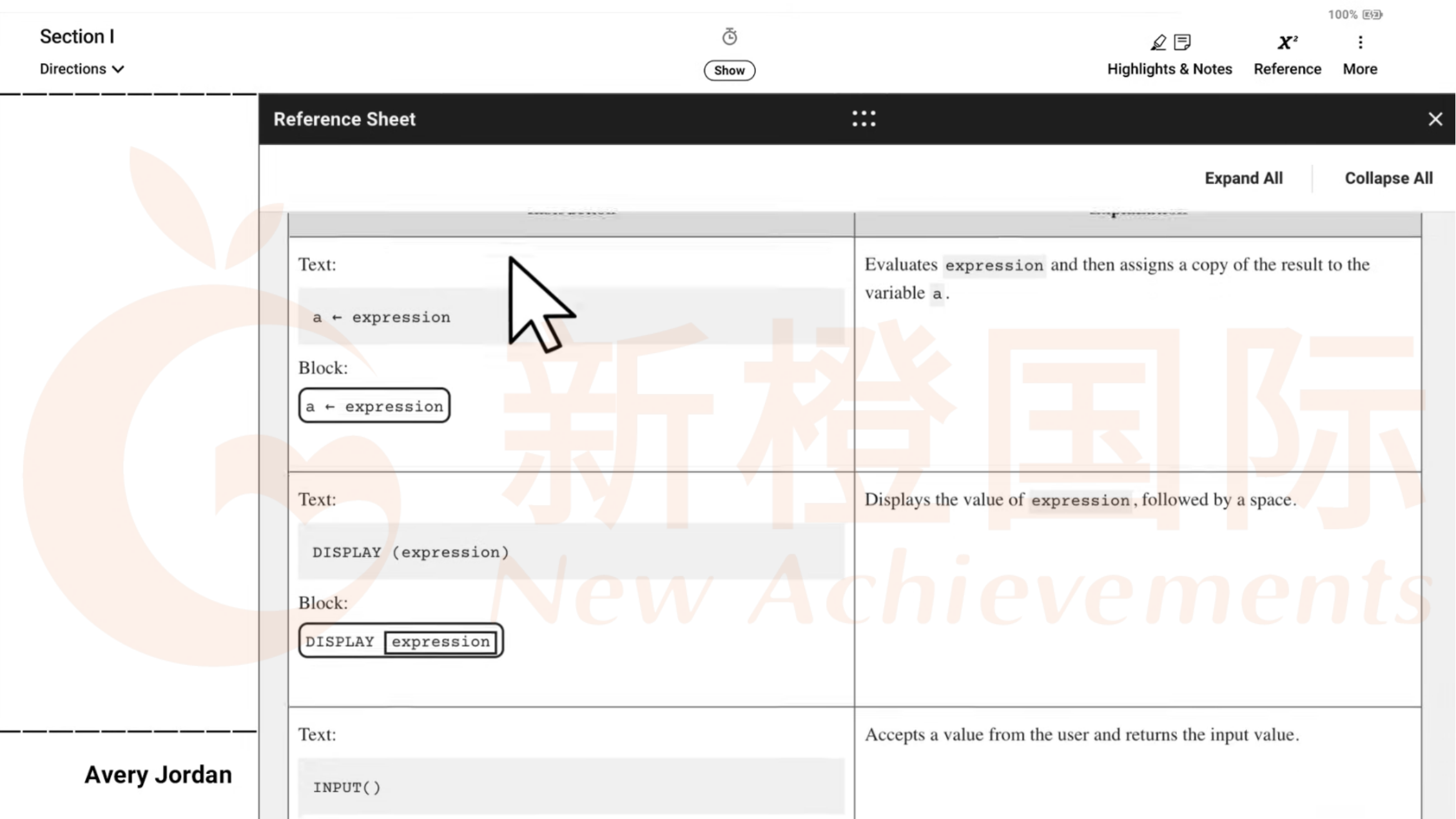Open the Directions dropdown

tap(82, 69)
